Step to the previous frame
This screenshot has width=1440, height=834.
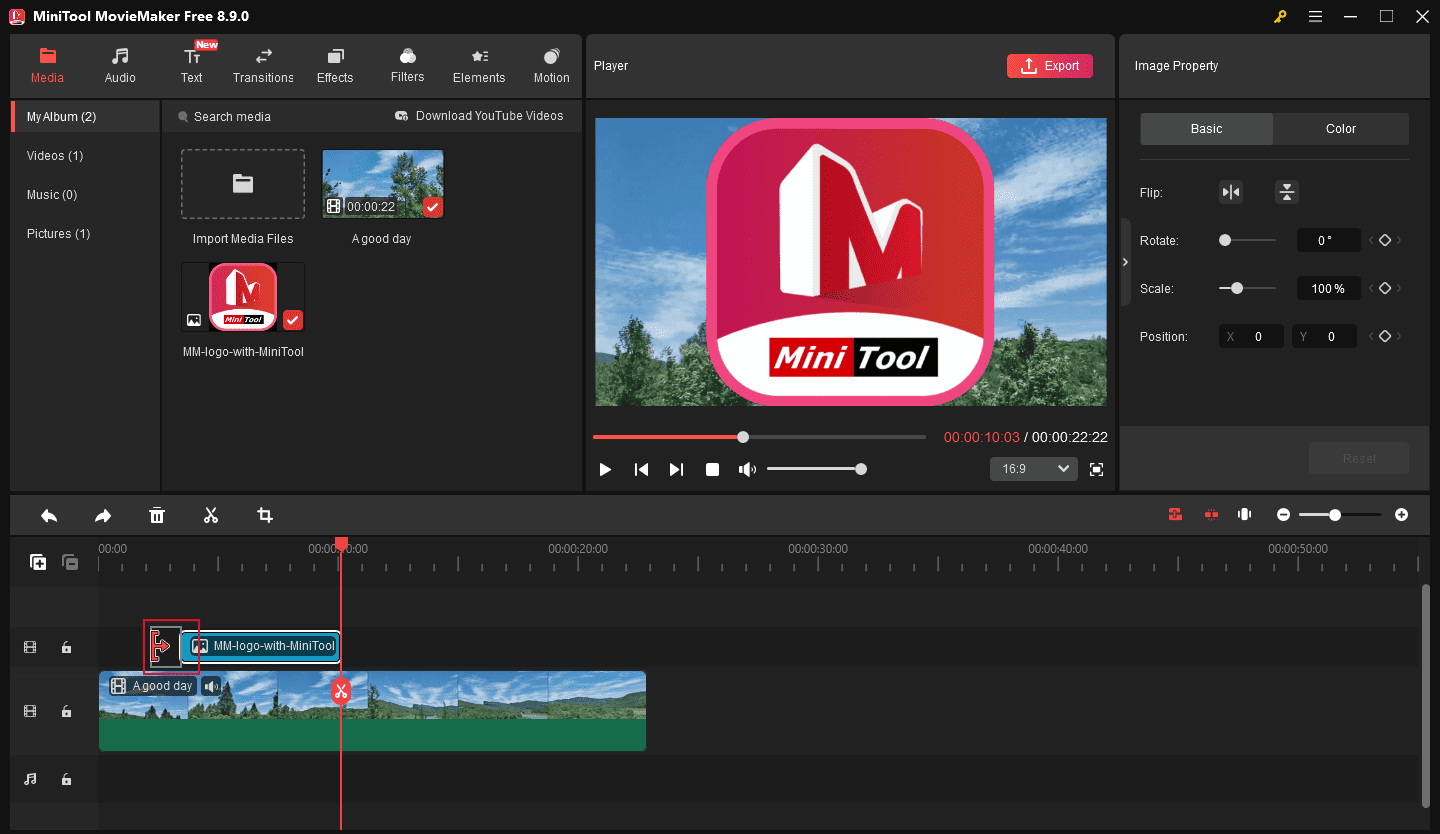pyautogui.click(x=642, y=469)
